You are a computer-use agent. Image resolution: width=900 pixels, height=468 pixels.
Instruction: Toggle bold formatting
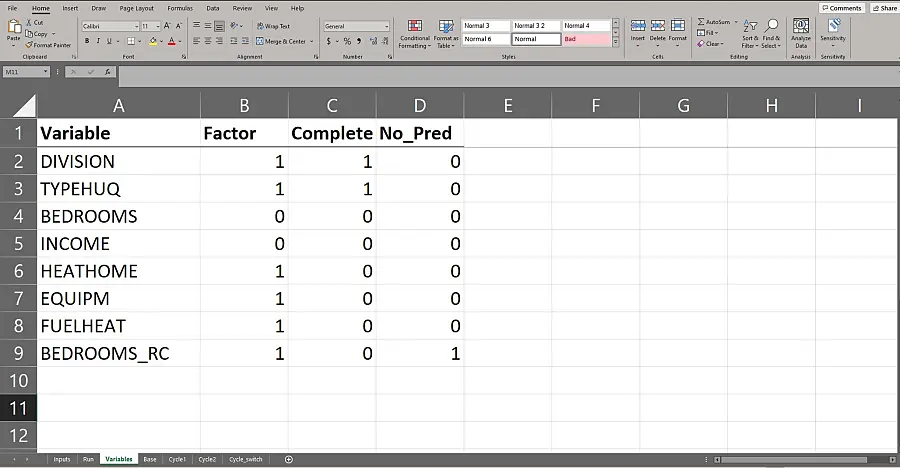pyautogui.click(x=87, y=42)
